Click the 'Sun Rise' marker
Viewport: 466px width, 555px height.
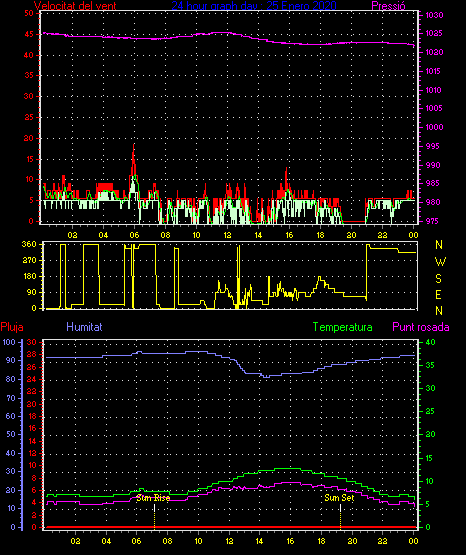point(153,498)
